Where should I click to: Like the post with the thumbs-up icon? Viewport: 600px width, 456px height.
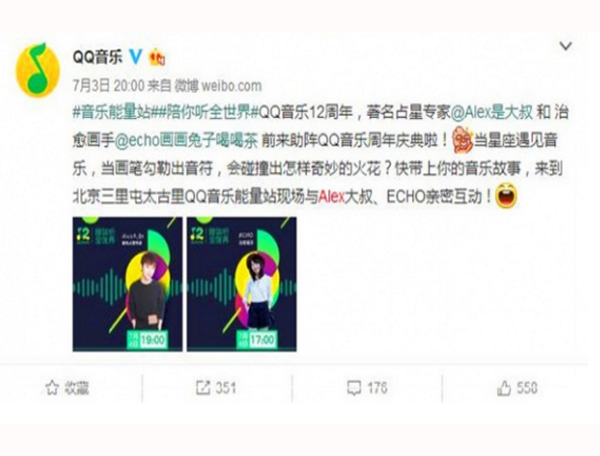[504, 388]
